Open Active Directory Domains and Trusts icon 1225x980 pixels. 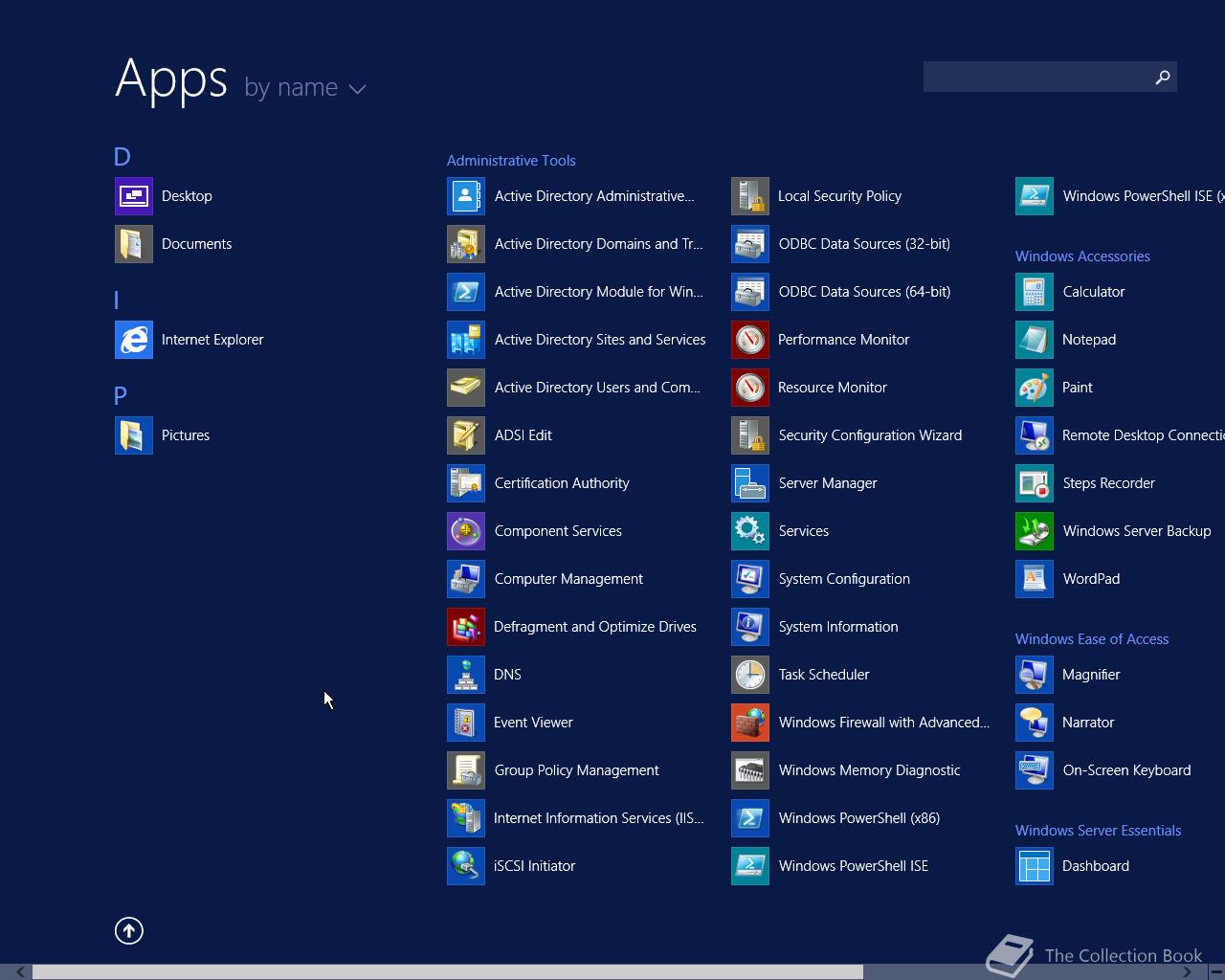click(466, 244)
